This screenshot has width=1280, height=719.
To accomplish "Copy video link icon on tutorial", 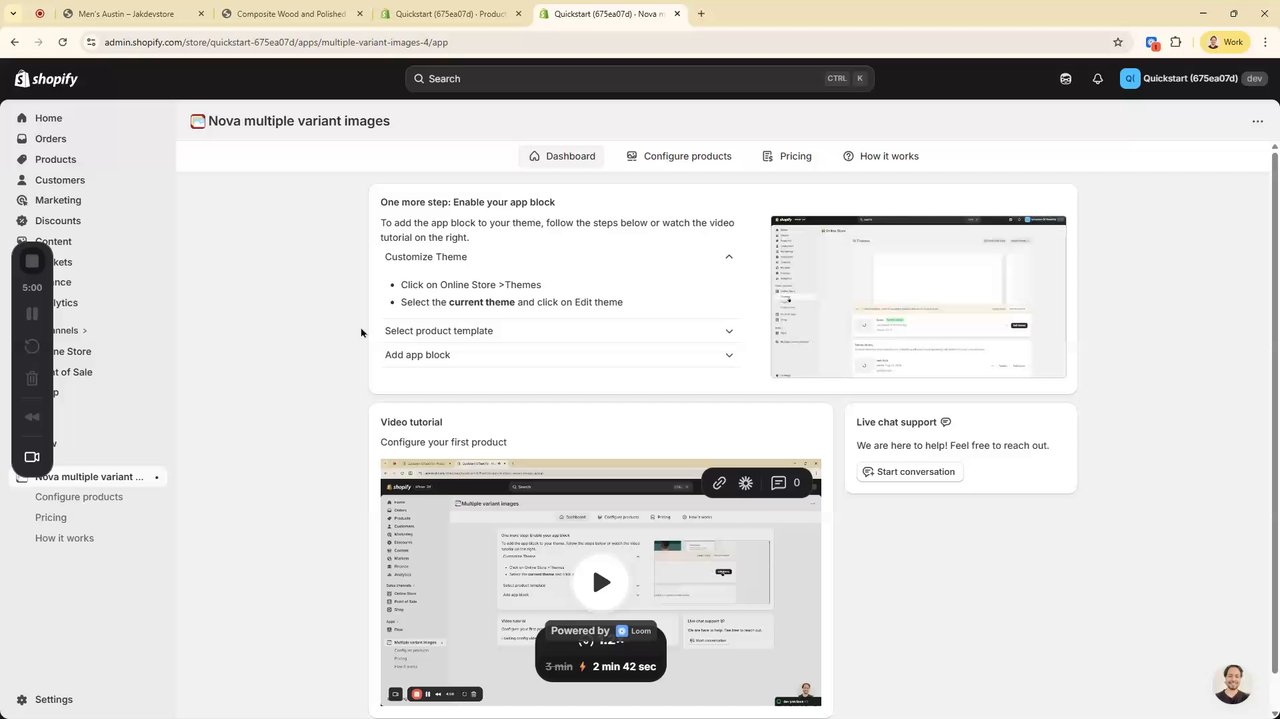I will click(719, 483).
